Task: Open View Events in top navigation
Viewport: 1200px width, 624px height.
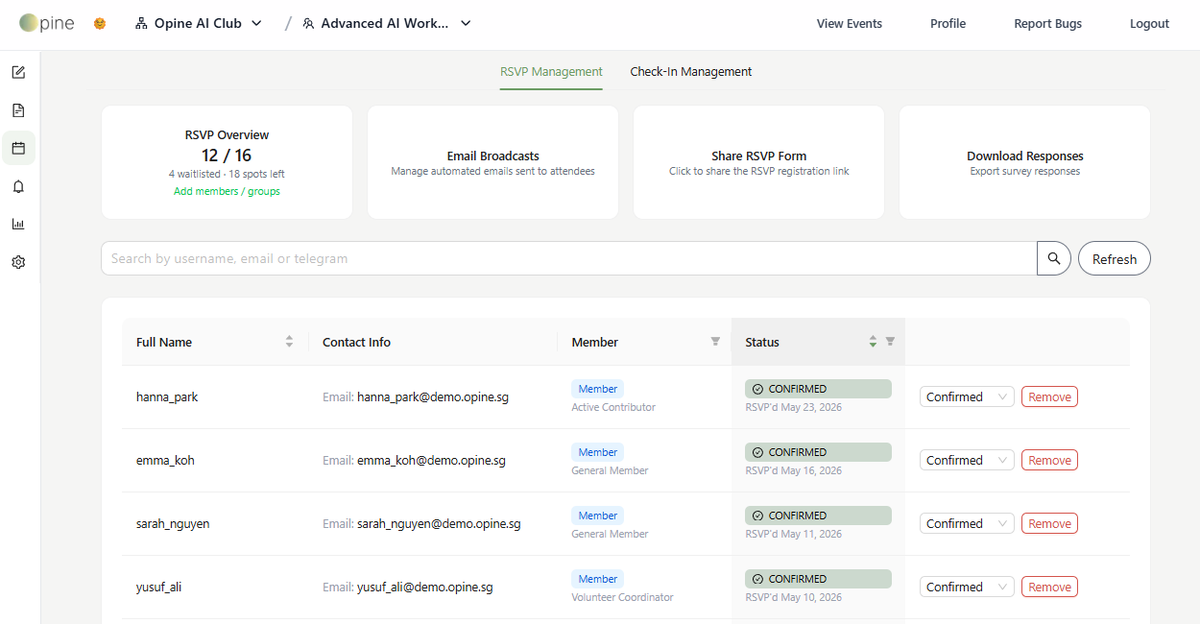Action: point(849,24)
